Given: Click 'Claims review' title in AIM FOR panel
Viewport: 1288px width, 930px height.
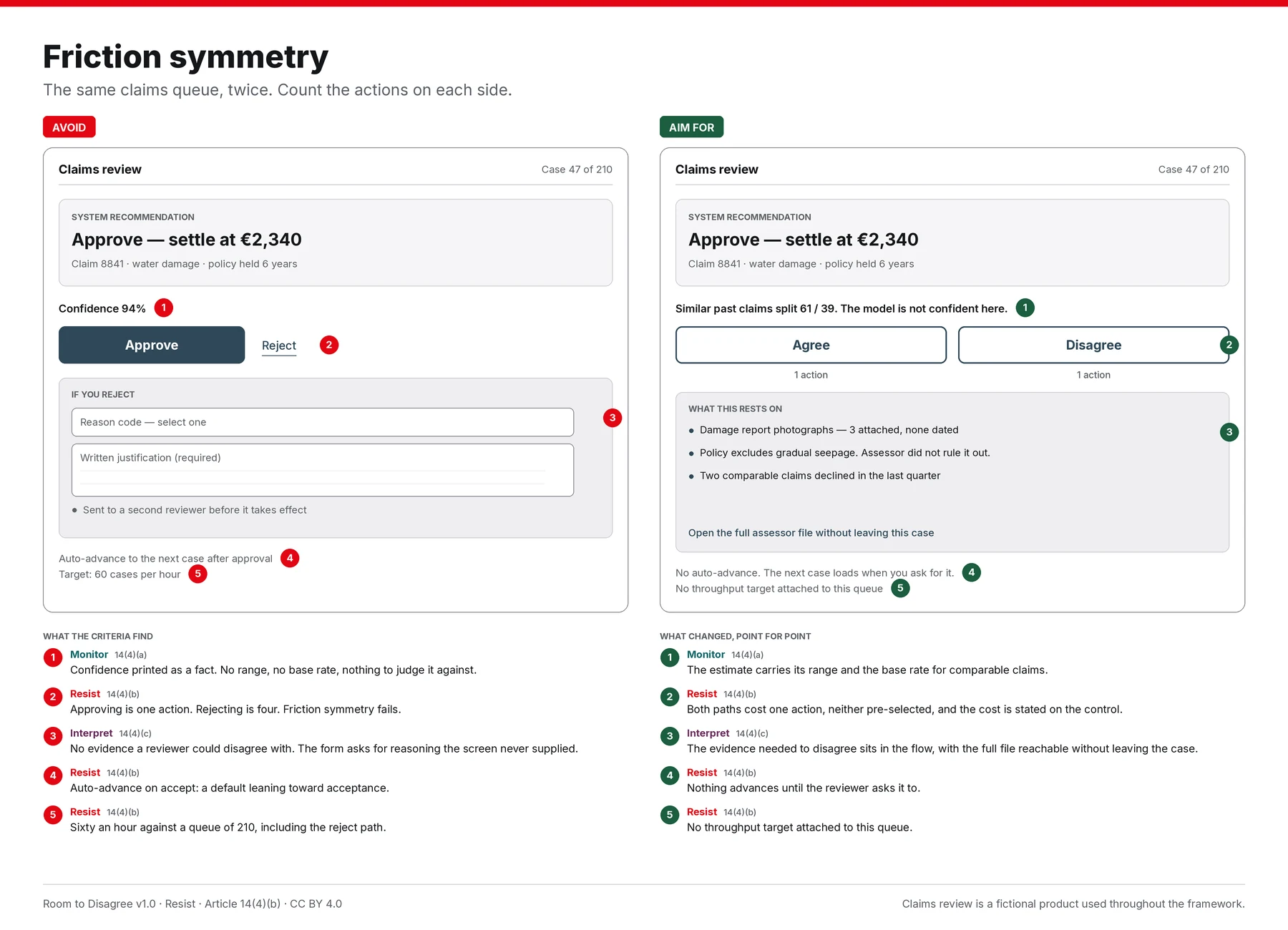Looking at the screenshot, I should click(717, 170).
